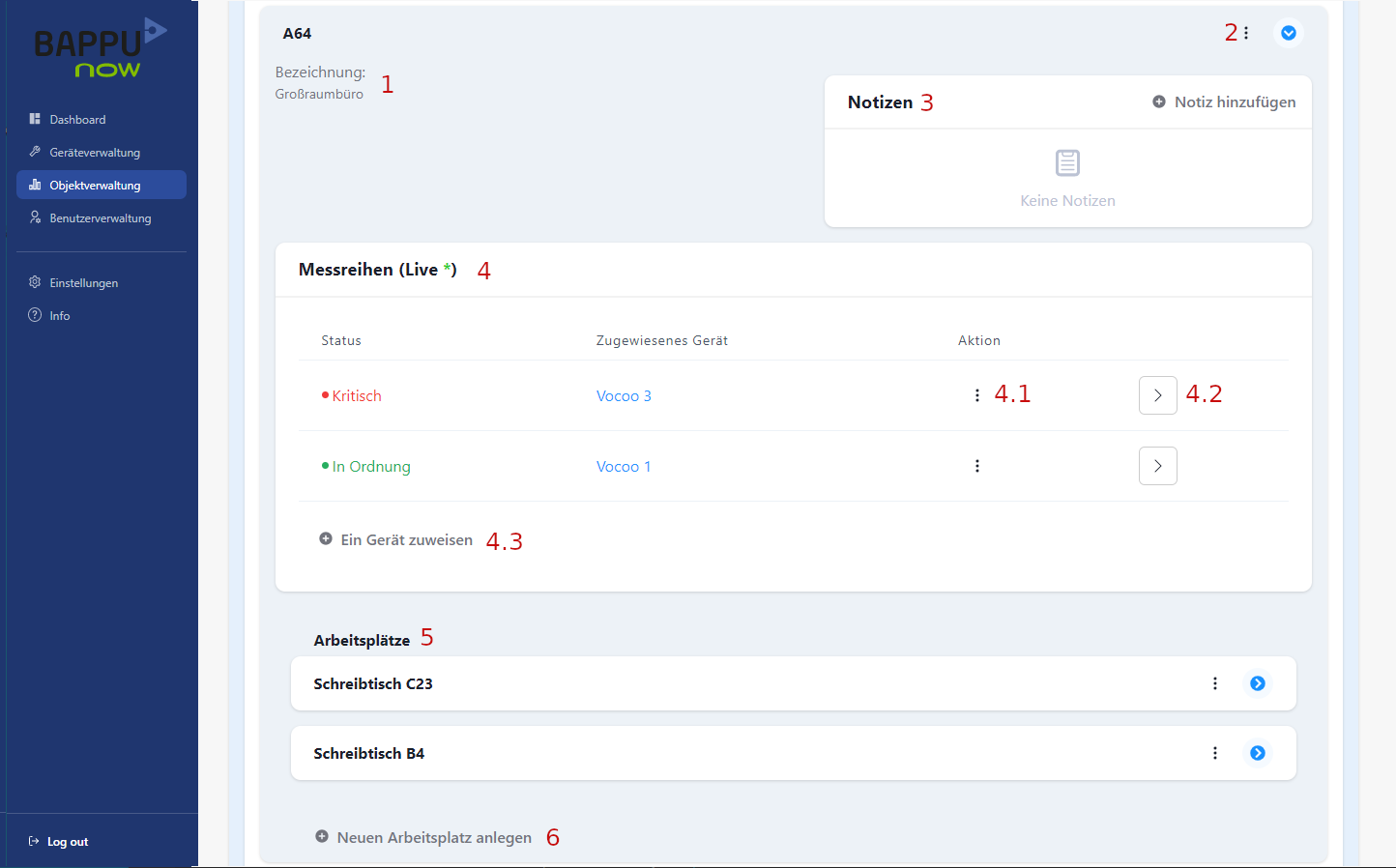Screen dimensions: 1396x868
Task: Click the Bezeichnung label
Action: [x=320, y=72]
